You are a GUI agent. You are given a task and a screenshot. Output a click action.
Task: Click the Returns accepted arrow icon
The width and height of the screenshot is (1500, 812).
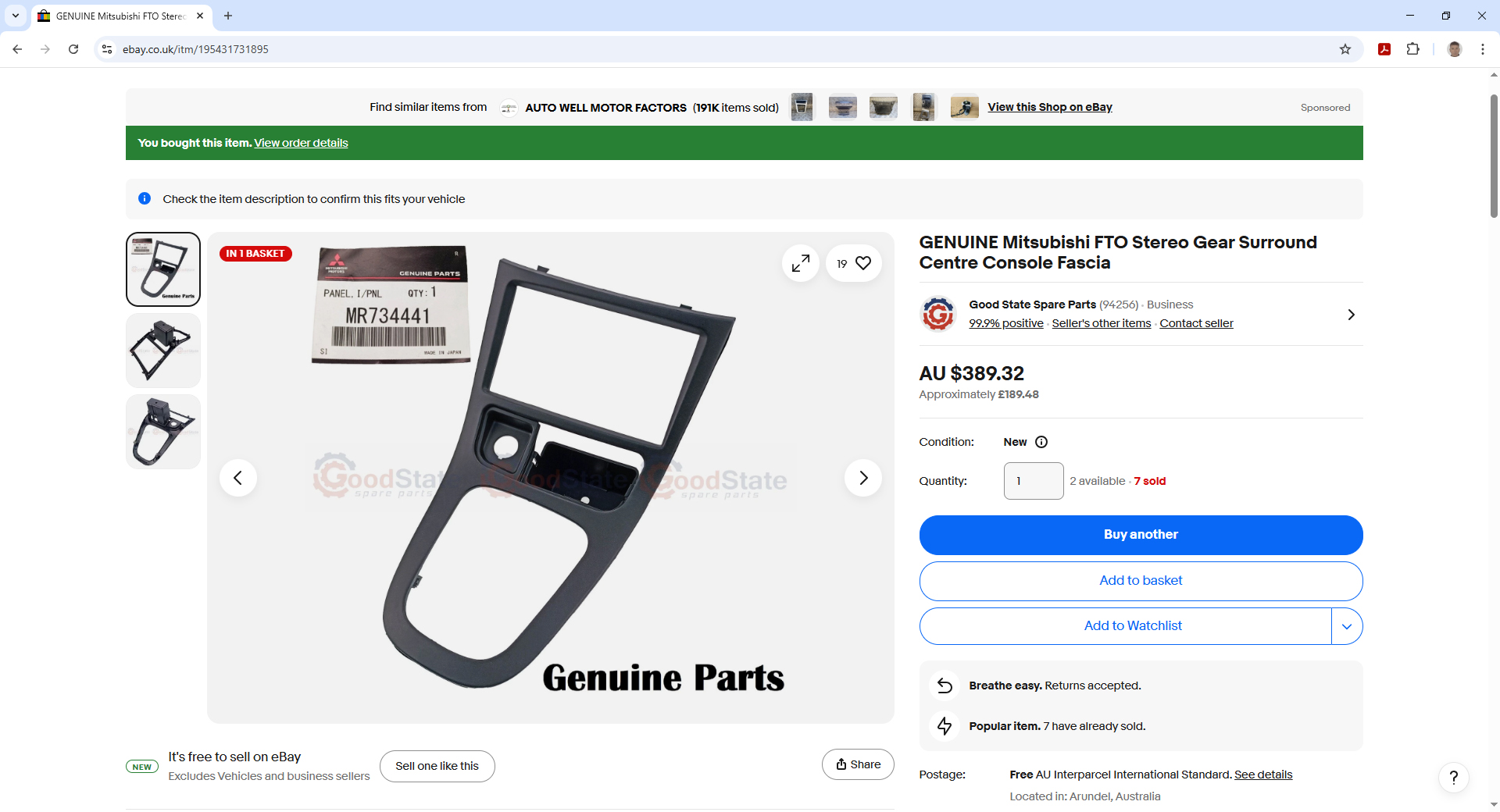click(x=945, y=686)
